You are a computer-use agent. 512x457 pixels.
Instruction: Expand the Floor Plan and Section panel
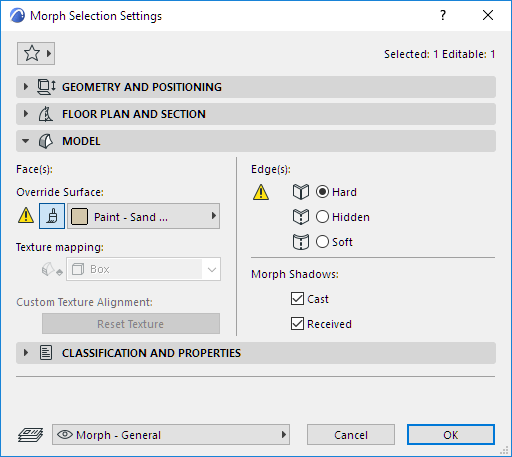pos(256,114)
